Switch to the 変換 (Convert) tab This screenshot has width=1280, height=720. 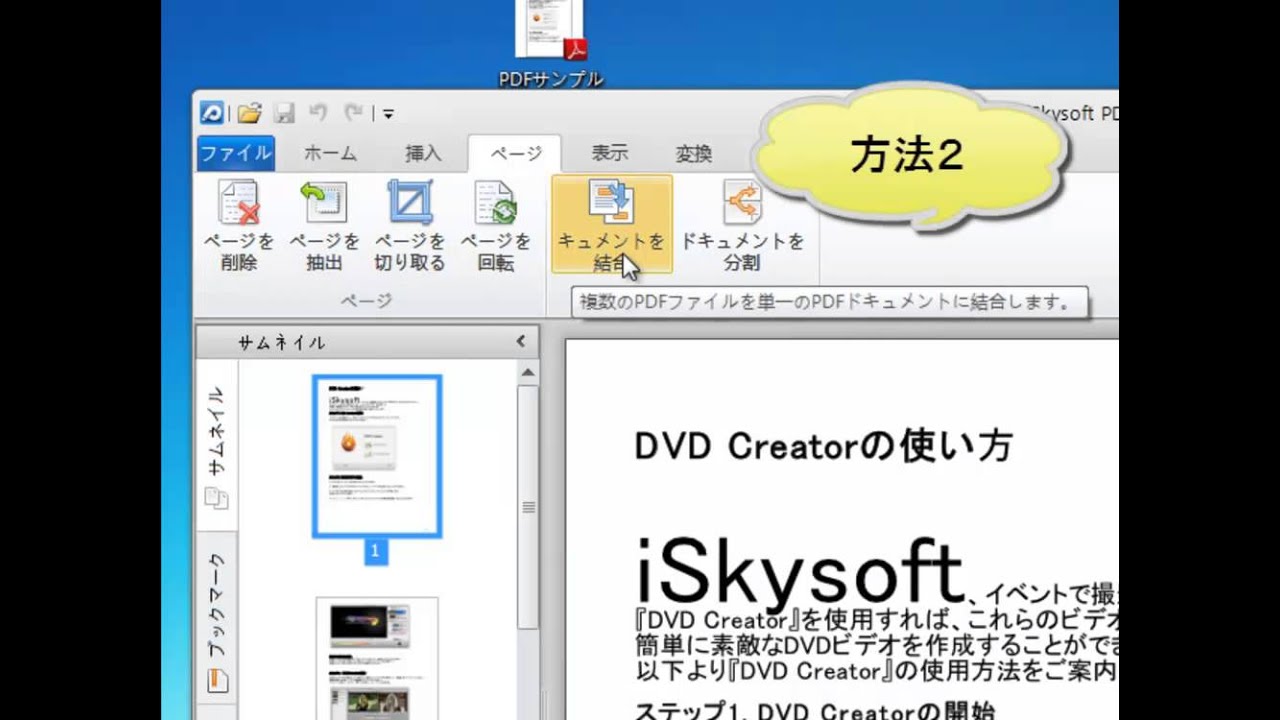[x=694, y=153]
